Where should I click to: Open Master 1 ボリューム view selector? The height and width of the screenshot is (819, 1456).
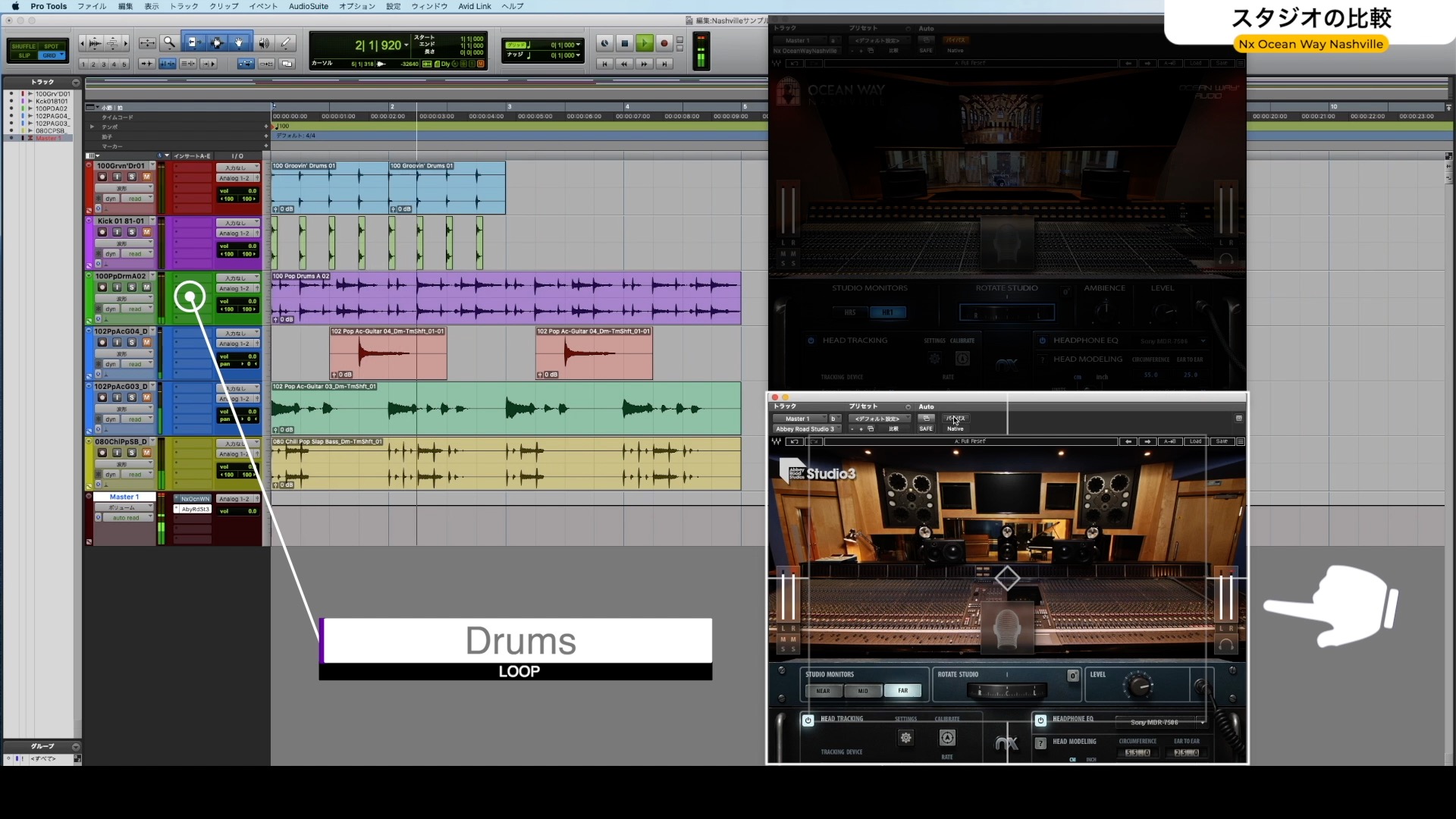124,507
